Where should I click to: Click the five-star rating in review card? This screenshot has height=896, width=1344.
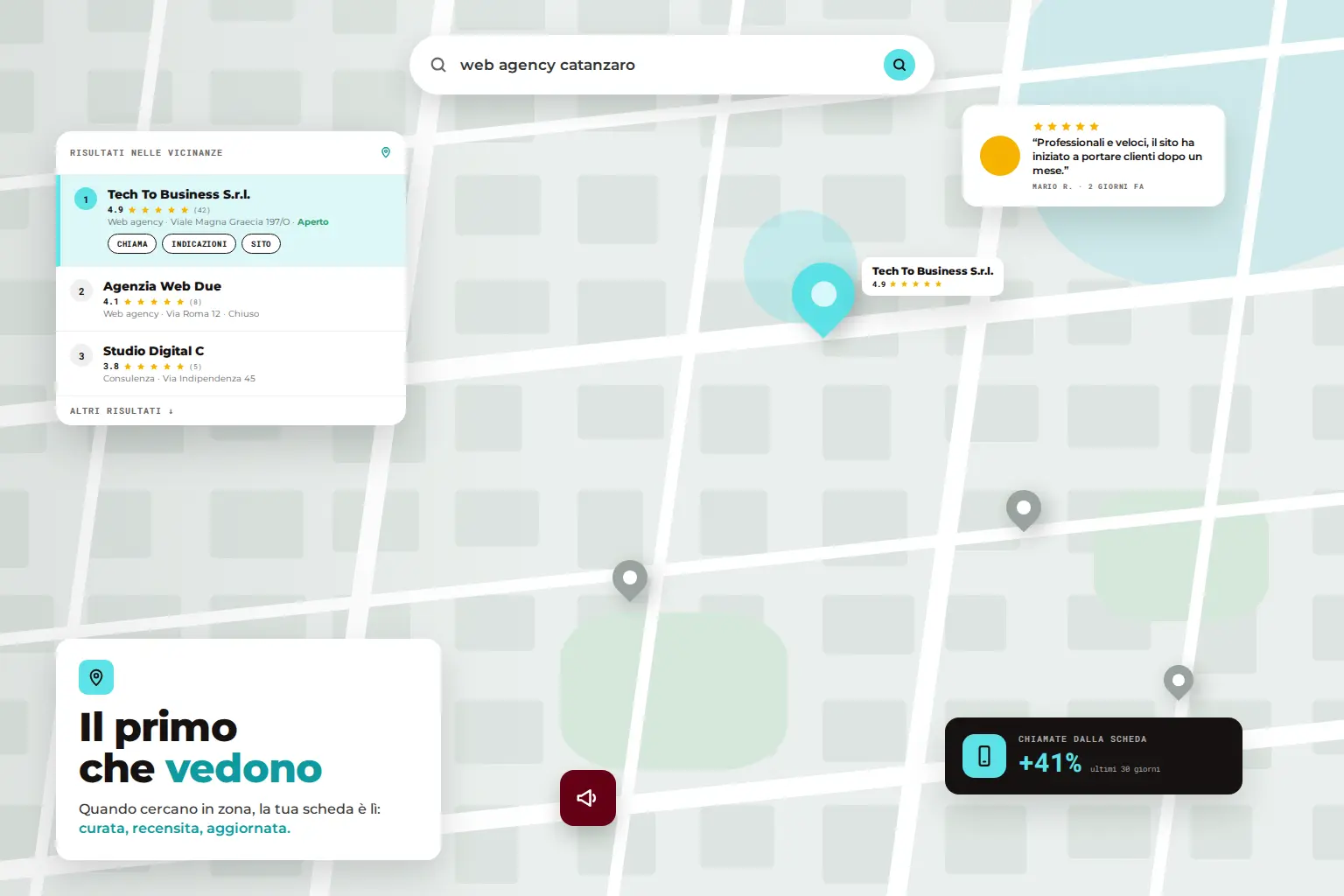[1066, 127]
